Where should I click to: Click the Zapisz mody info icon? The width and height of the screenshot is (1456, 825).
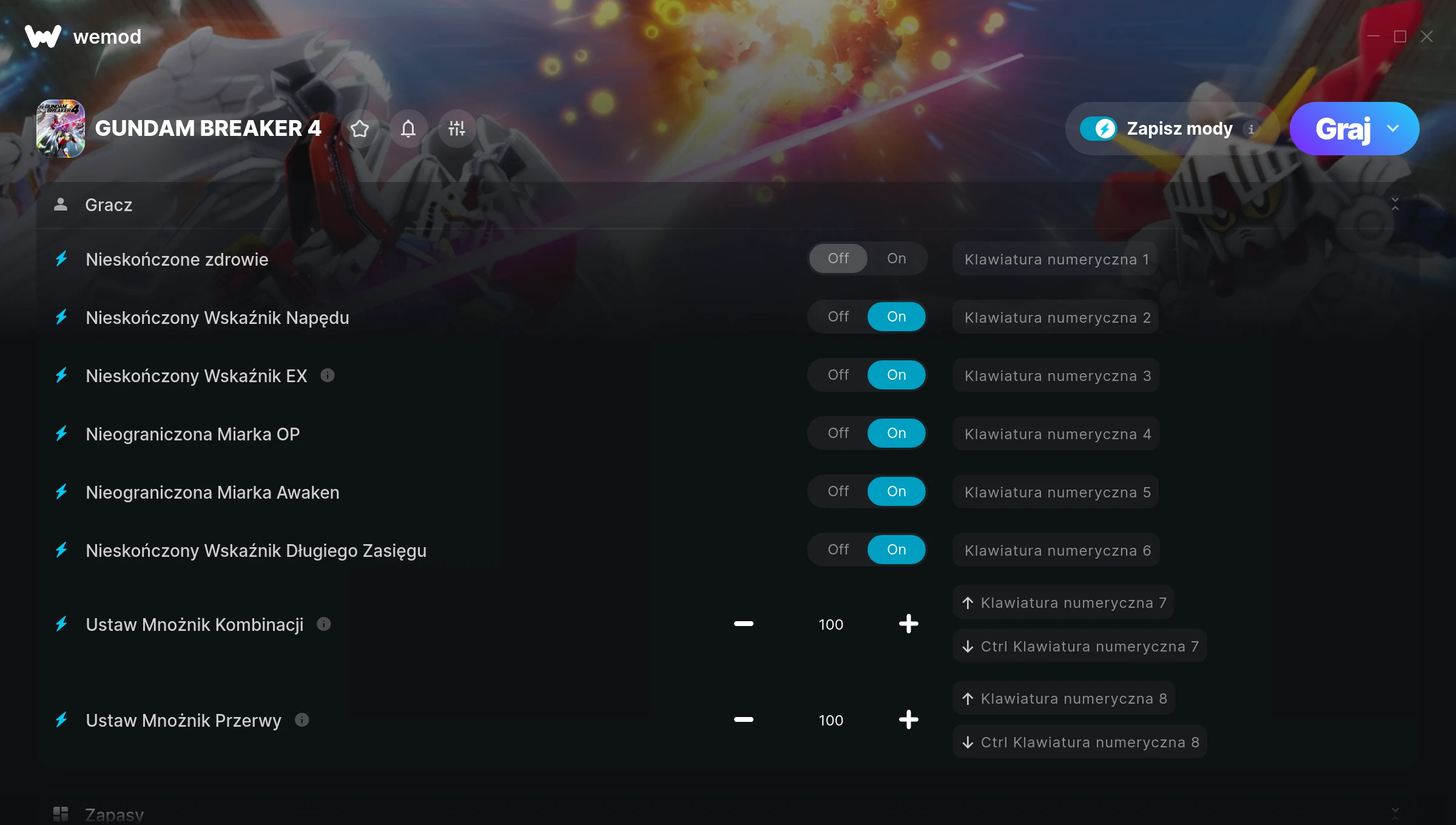(1251, 129)
